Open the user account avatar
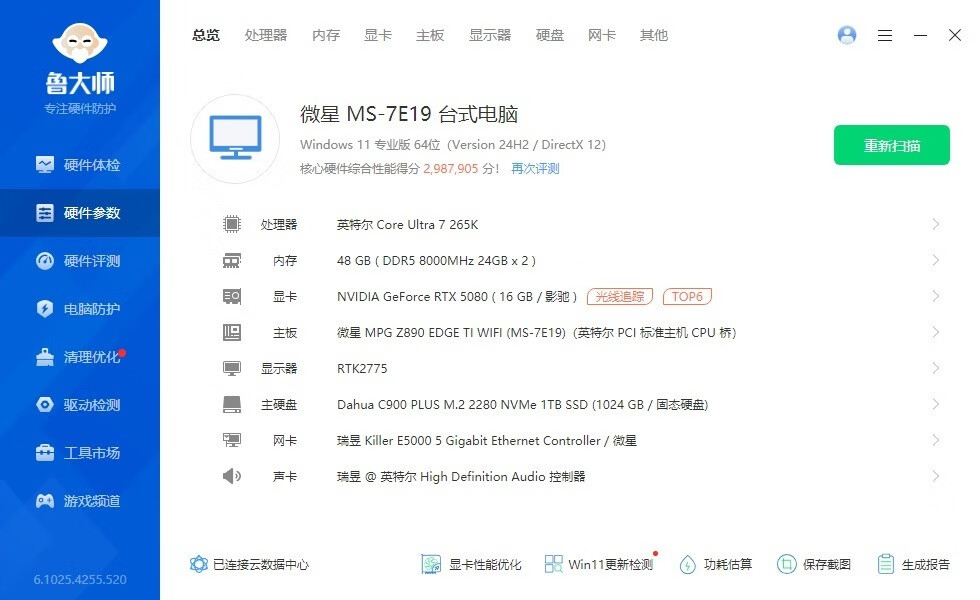980x600 pixels. [x=847, y=35]
